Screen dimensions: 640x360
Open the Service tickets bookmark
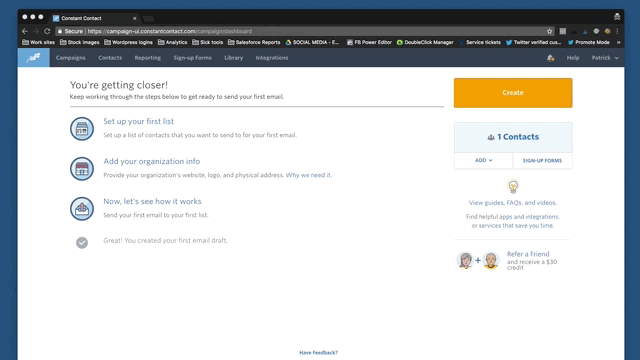[x=480, y=42]
